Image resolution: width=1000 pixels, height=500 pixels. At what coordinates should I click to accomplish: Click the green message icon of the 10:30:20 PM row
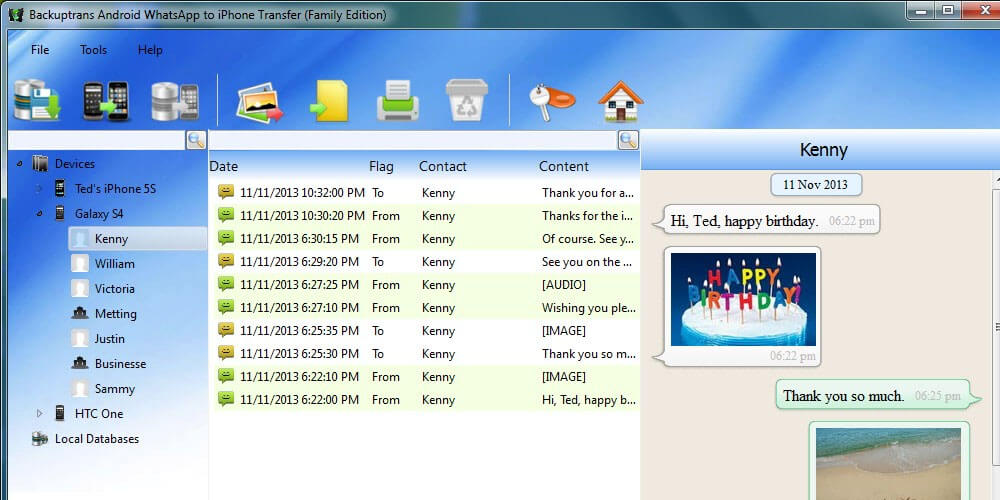point(226,215)
